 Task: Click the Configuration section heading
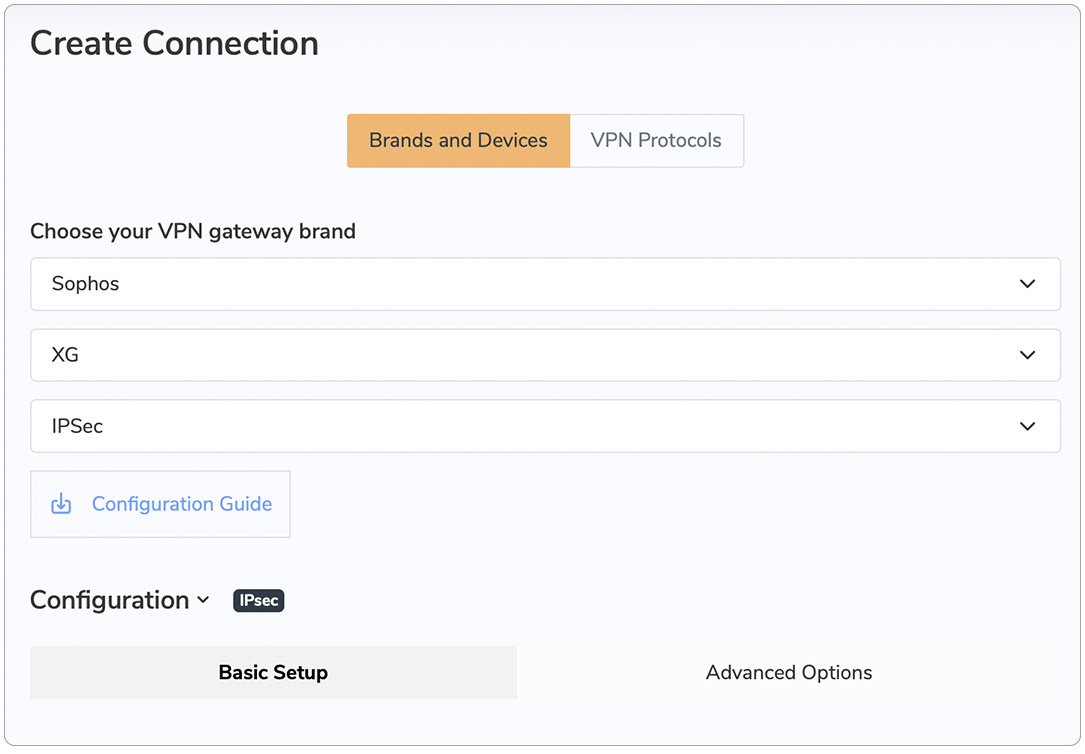coord(110,600)
